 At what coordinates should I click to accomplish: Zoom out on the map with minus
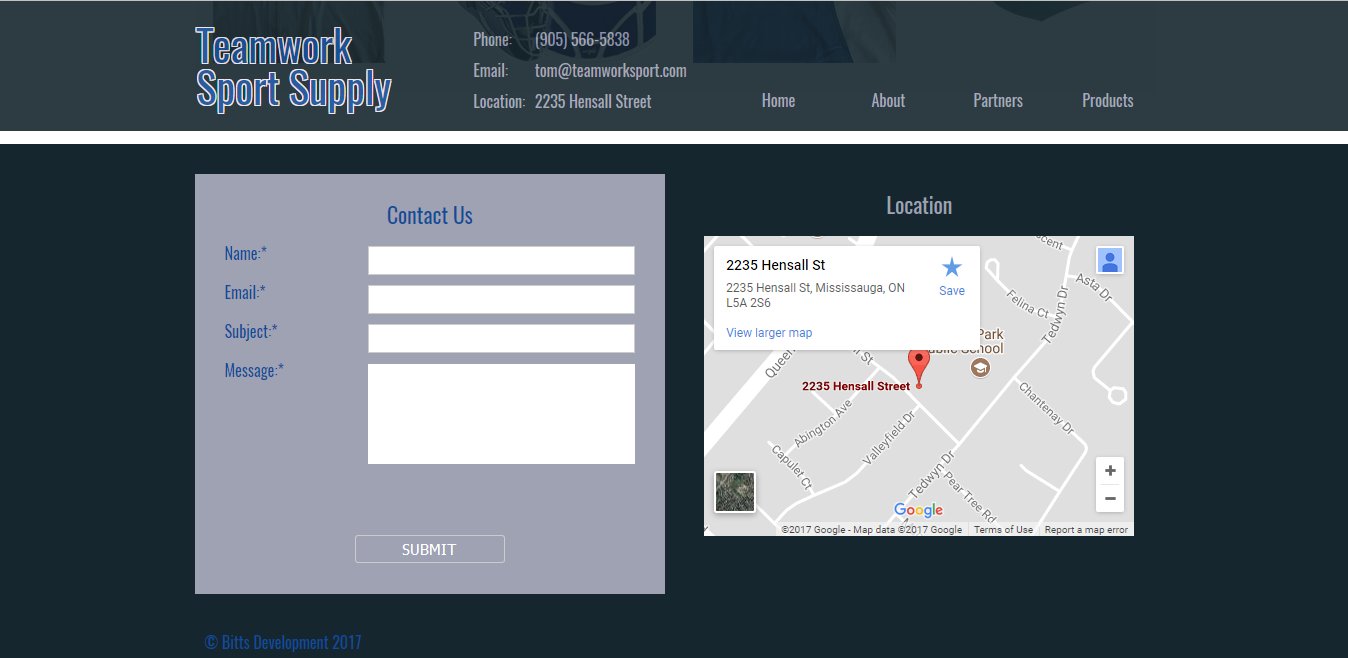click(x=1110, y=498)
